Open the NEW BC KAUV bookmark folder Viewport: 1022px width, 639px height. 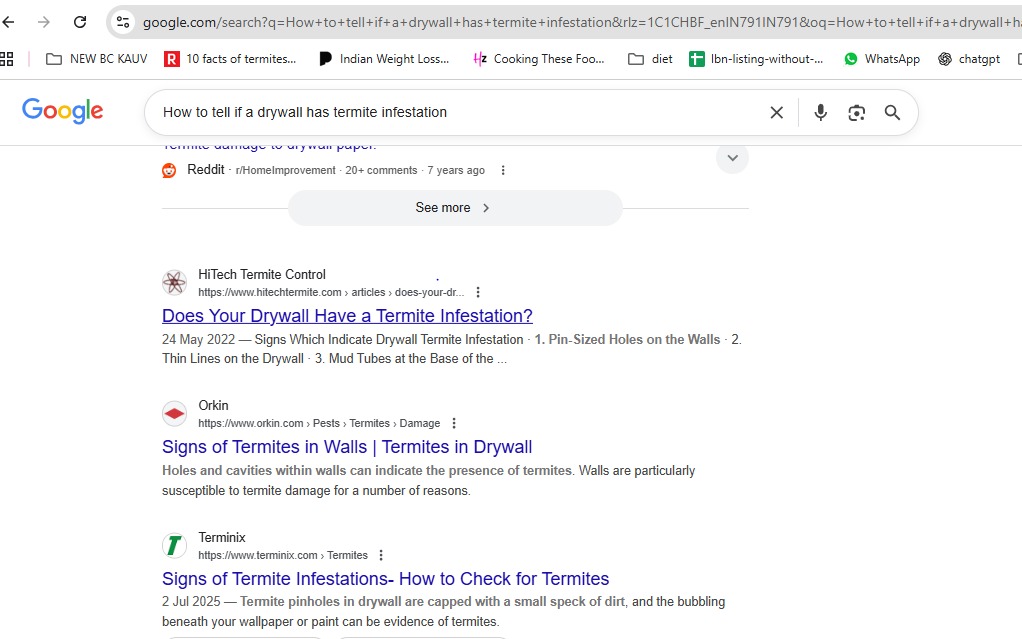click(97, 59)
